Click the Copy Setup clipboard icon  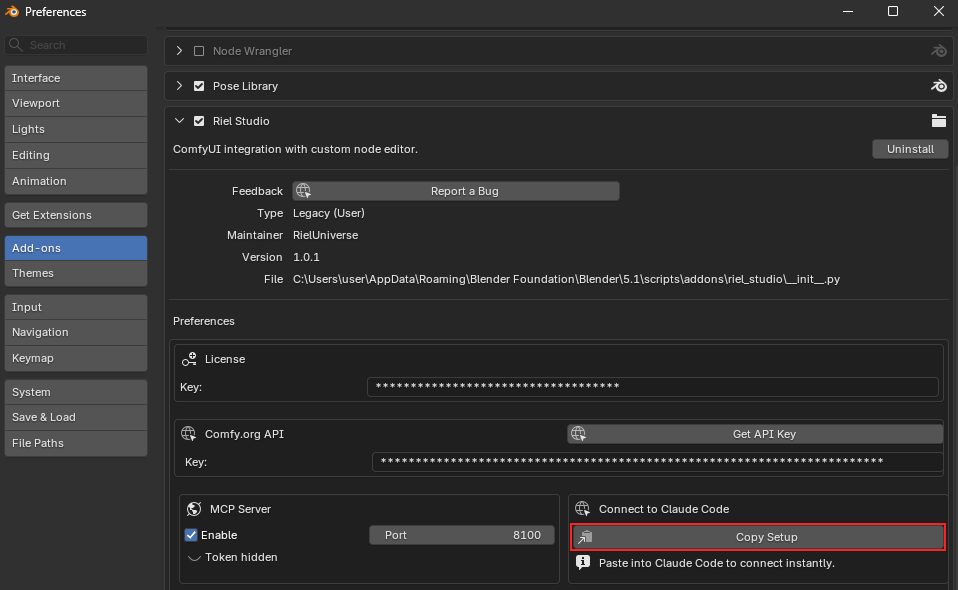pos(585,537)
